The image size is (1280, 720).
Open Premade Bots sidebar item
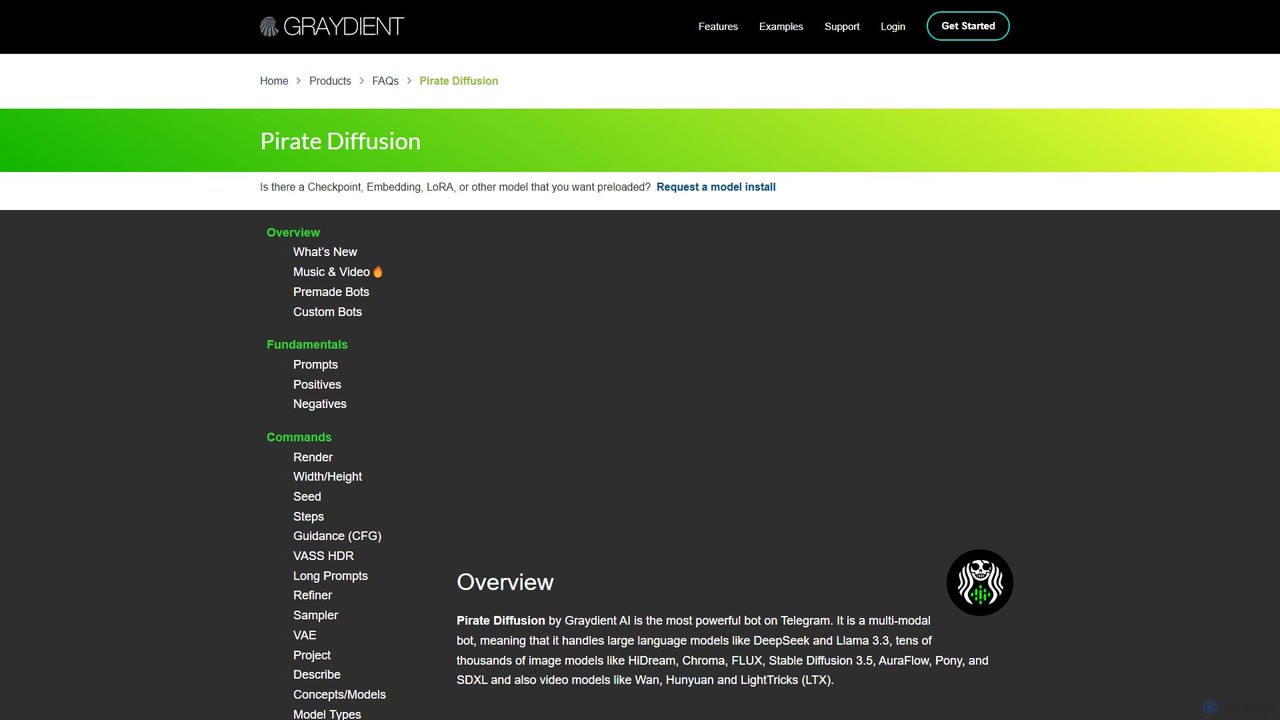coord(331,292)
